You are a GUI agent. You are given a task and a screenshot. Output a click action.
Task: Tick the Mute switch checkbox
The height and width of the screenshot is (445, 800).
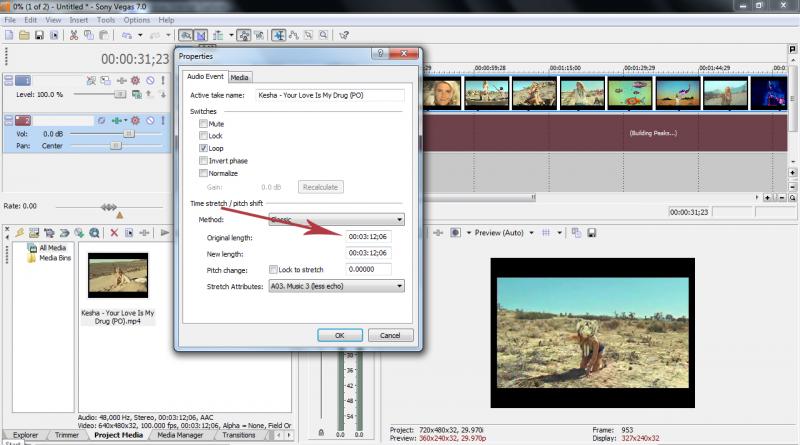tap(203, 123)
